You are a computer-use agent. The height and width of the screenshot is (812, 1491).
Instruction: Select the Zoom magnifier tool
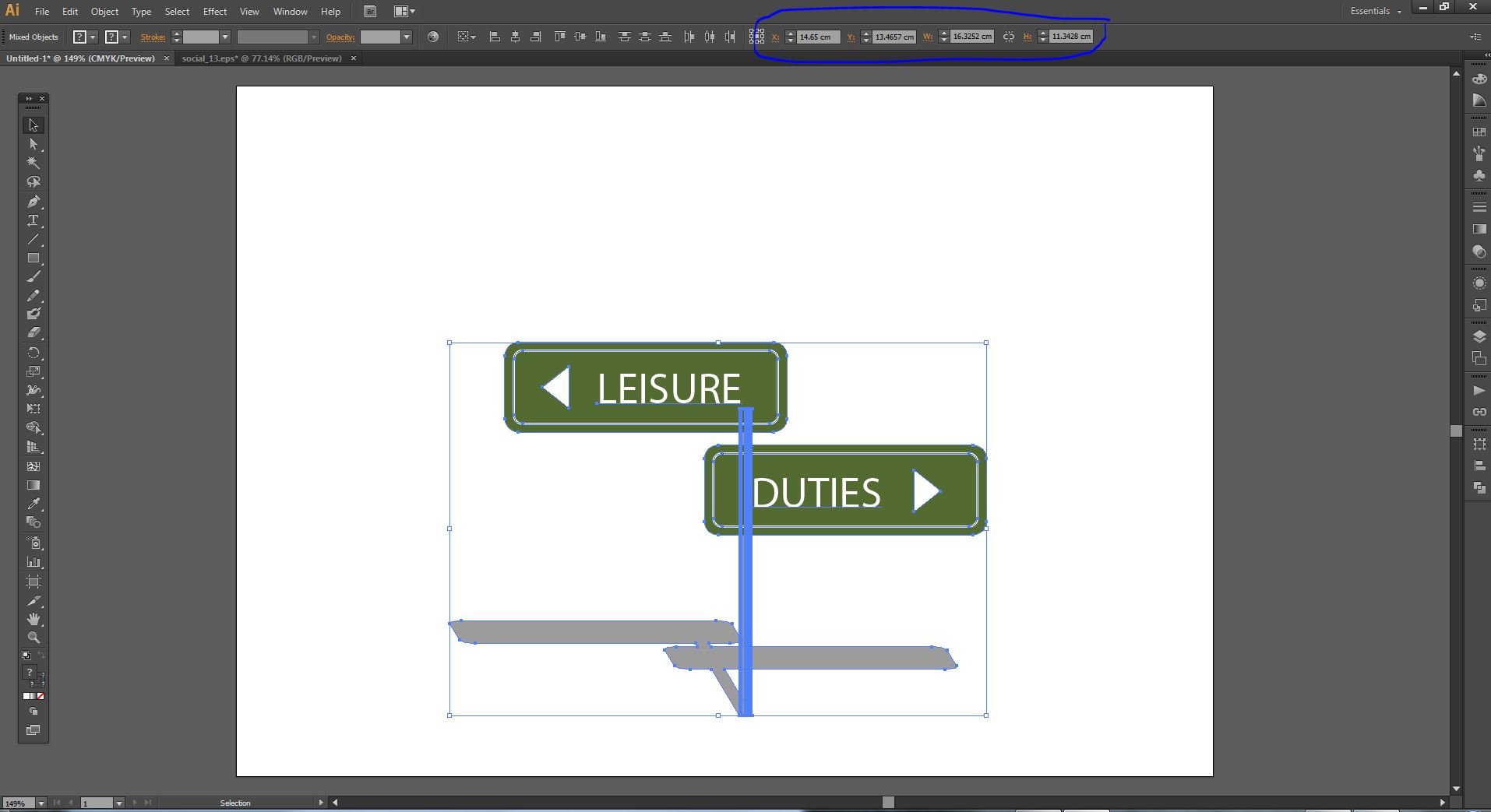[33, 638]
